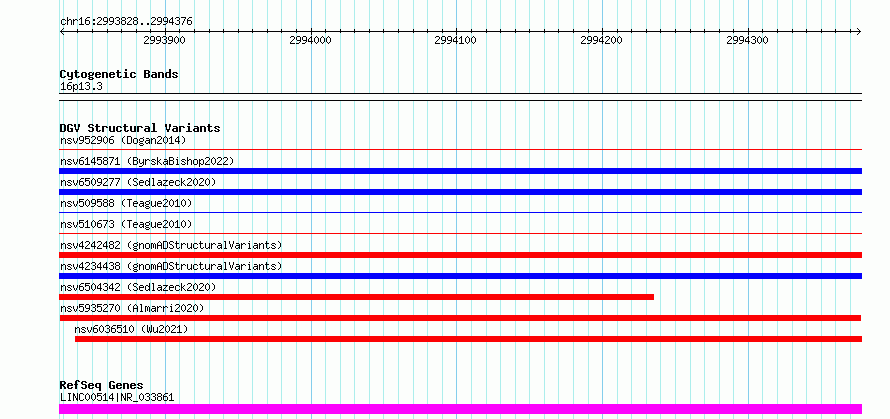Select the nsv4242482 red variant bar
The height and width of the screenshot is (419, 890).
point(460,255)
